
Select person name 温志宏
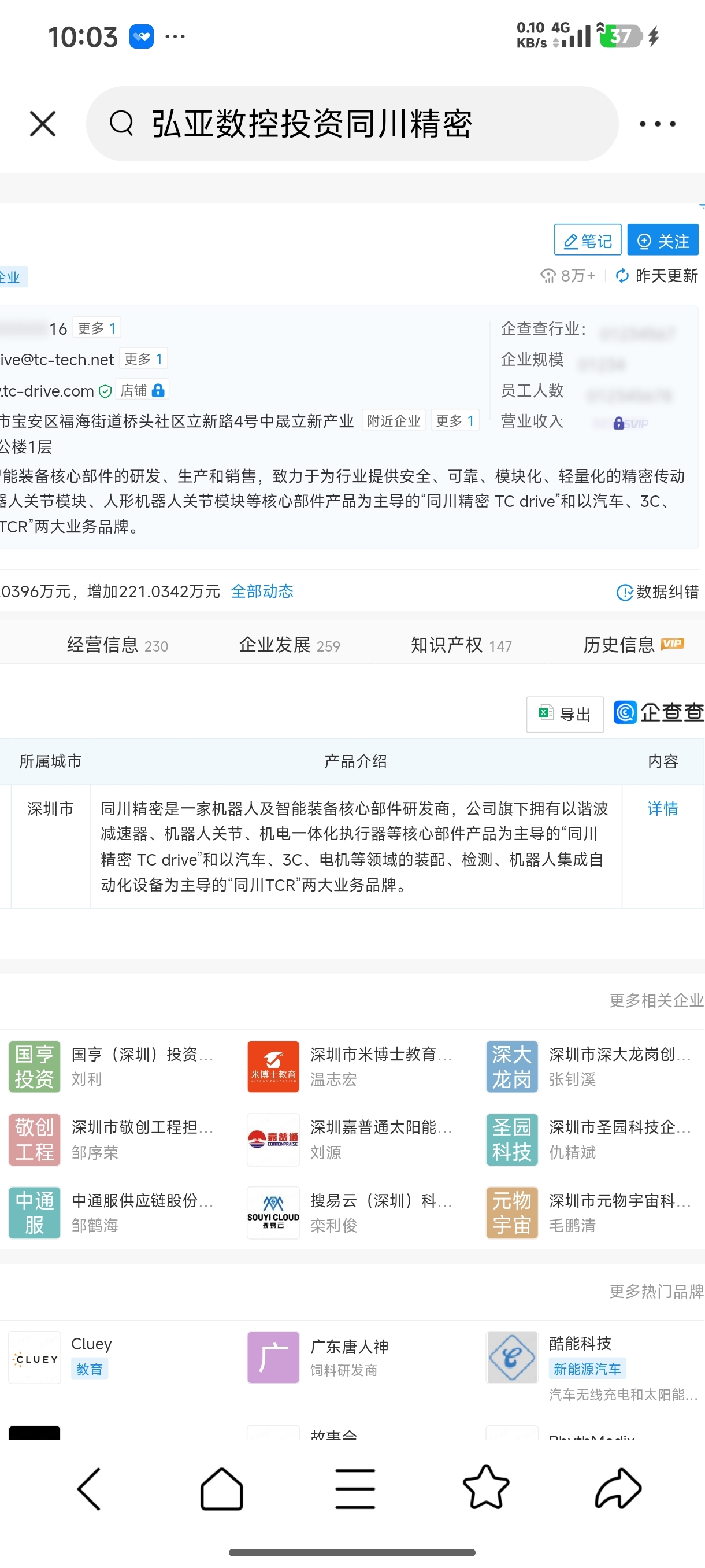click(x=333, y=1079)
